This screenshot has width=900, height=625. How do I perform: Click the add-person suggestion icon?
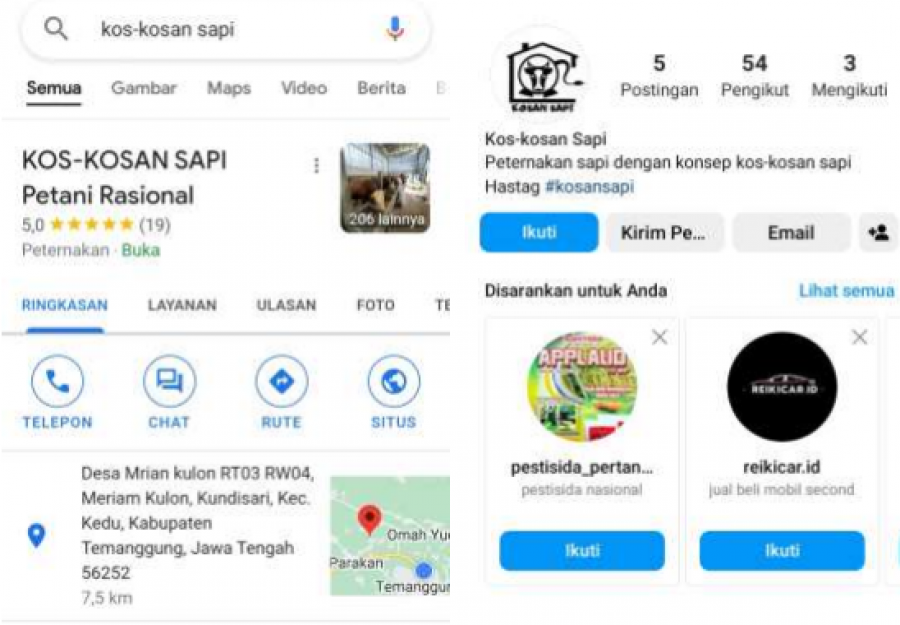(x=879, y=232)
